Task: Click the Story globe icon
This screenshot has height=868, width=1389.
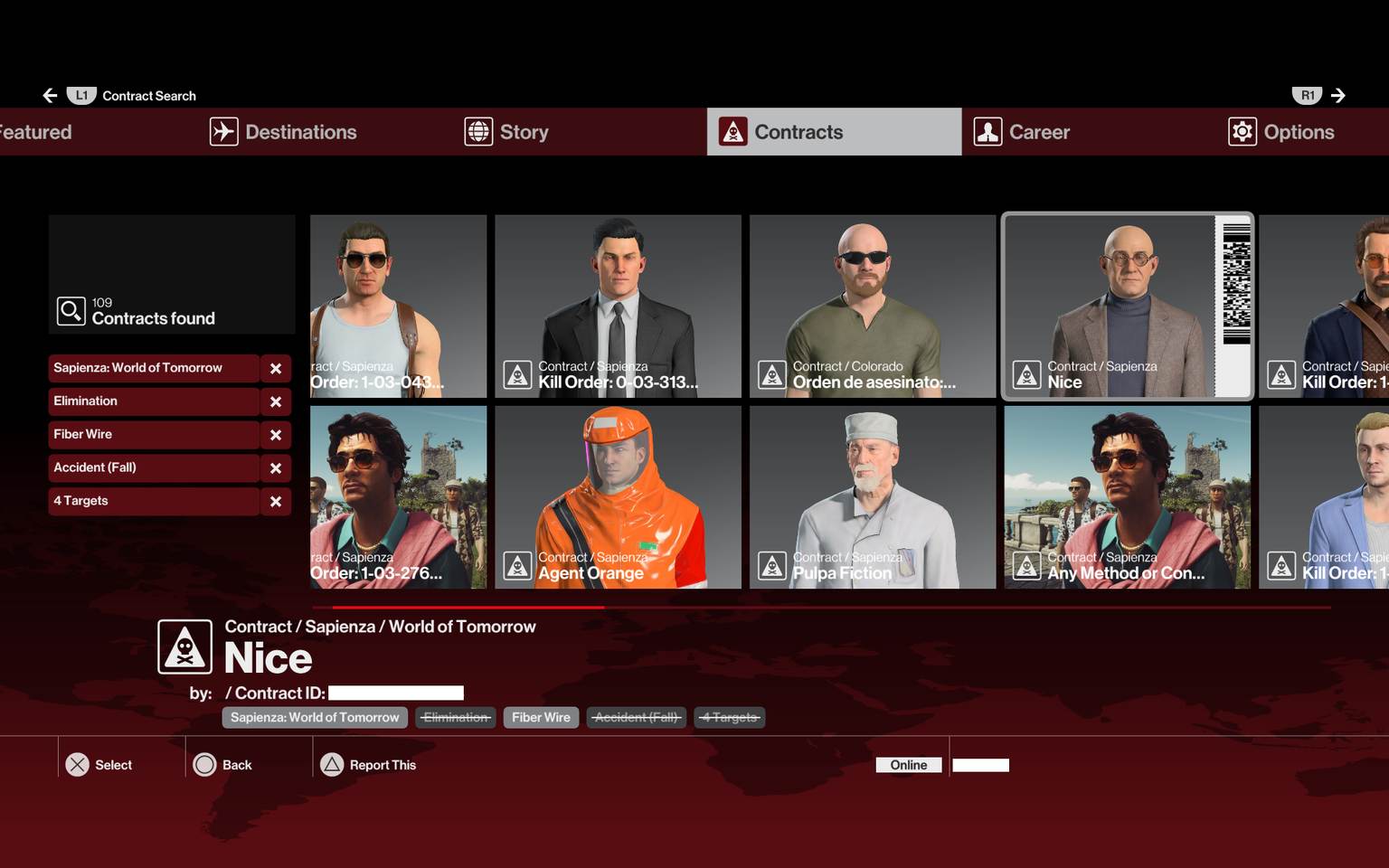Action: [478, 132]
